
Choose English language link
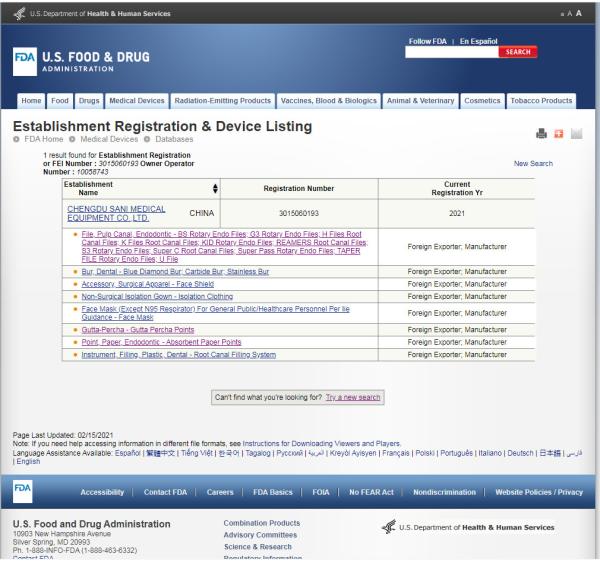click(28, 461)
